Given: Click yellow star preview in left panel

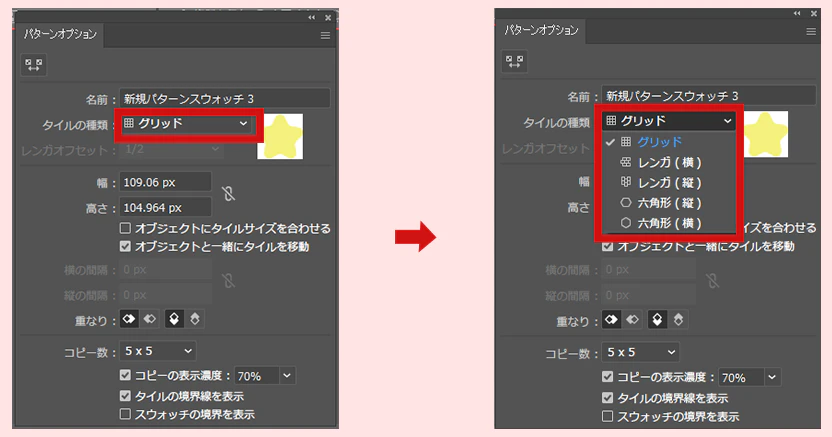Looking at the screenshot, I should (x=280, y=136).
